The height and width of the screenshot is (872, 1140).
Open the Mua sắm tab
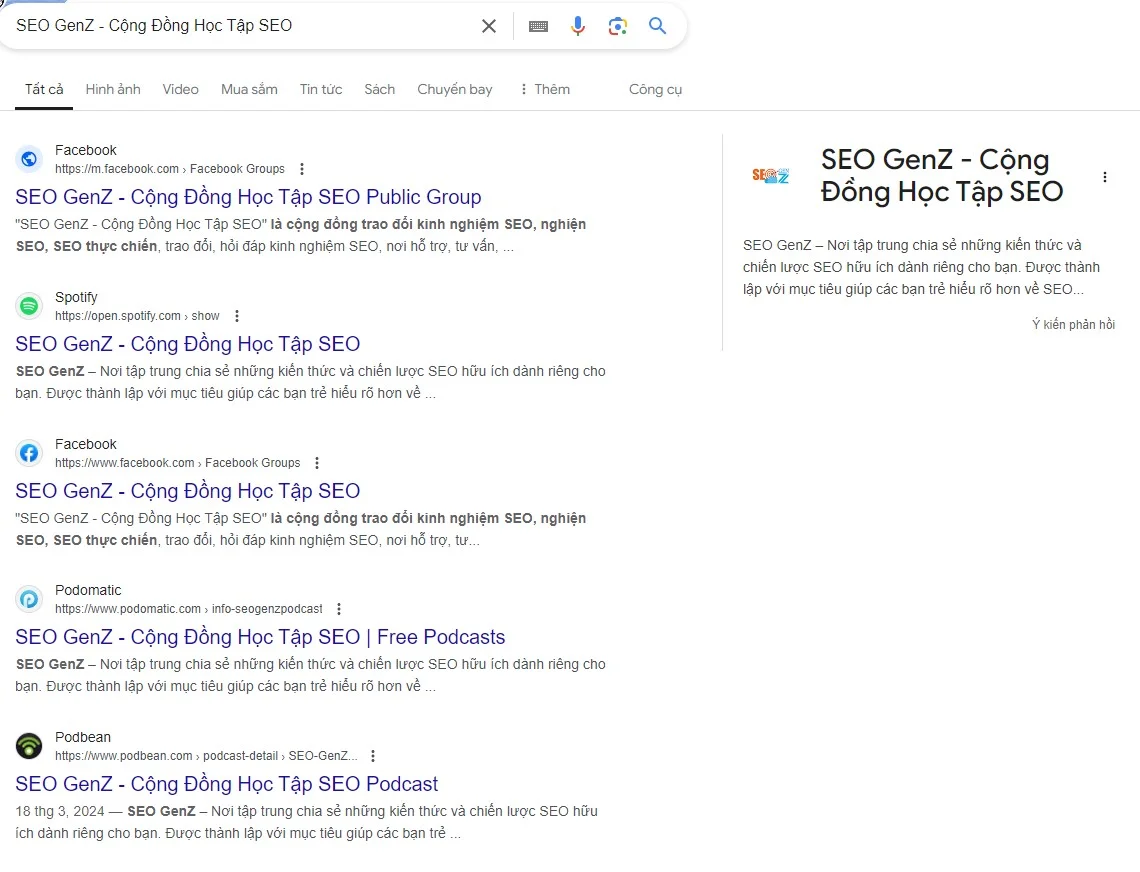click(249, 89)
